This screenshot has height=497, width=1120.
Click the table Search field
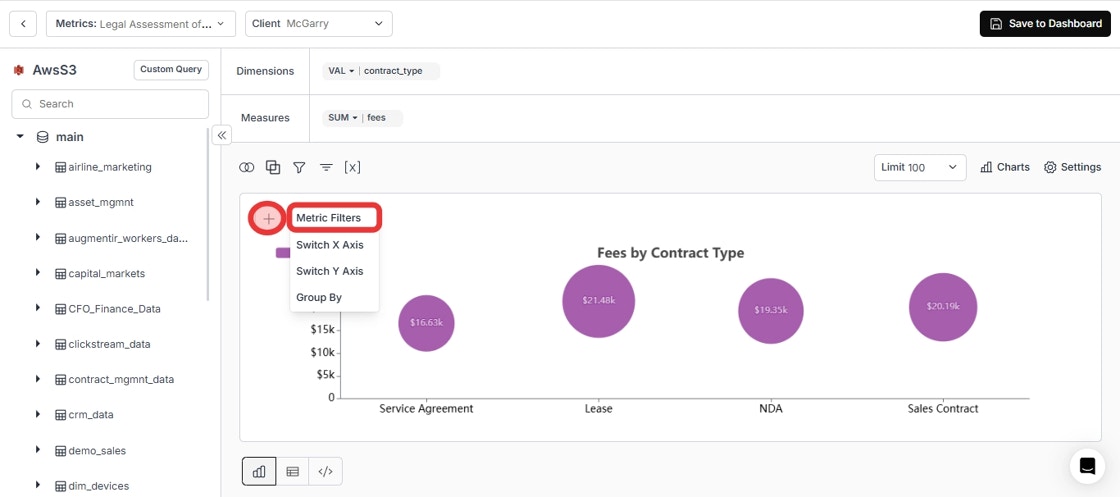coord(110,104)
